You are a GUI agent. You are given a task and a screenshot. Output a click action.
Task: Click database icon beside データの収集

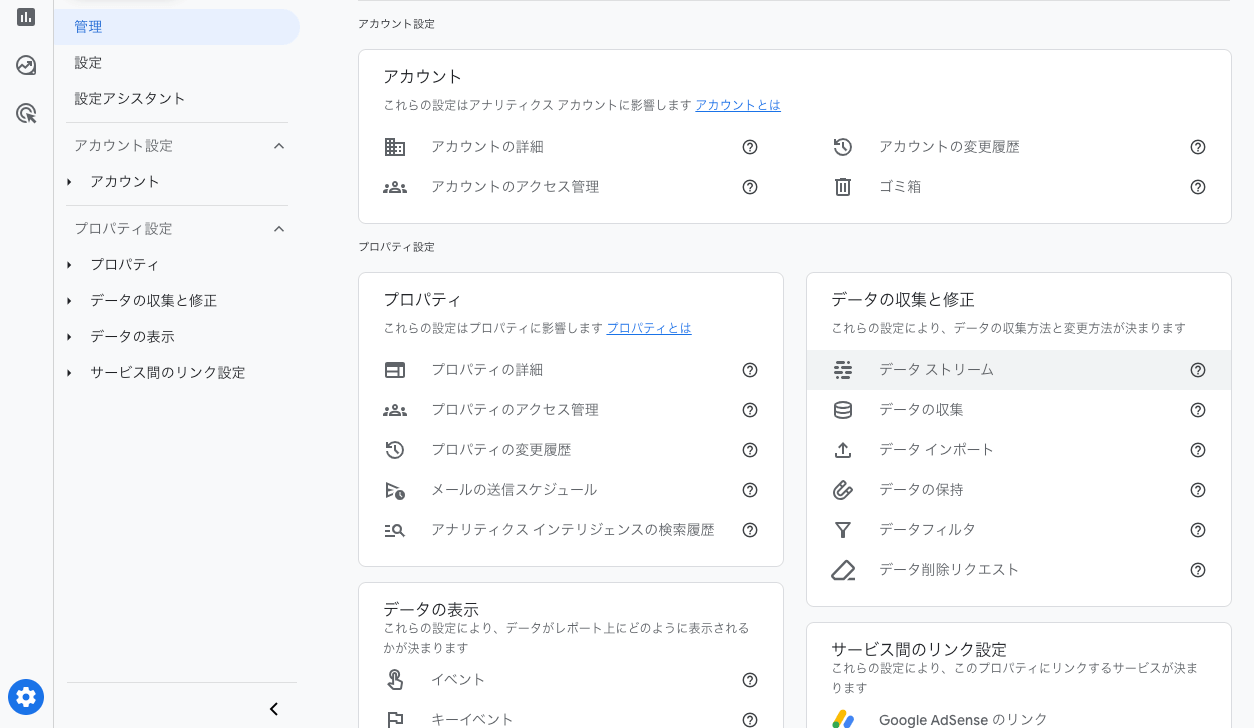843,410
